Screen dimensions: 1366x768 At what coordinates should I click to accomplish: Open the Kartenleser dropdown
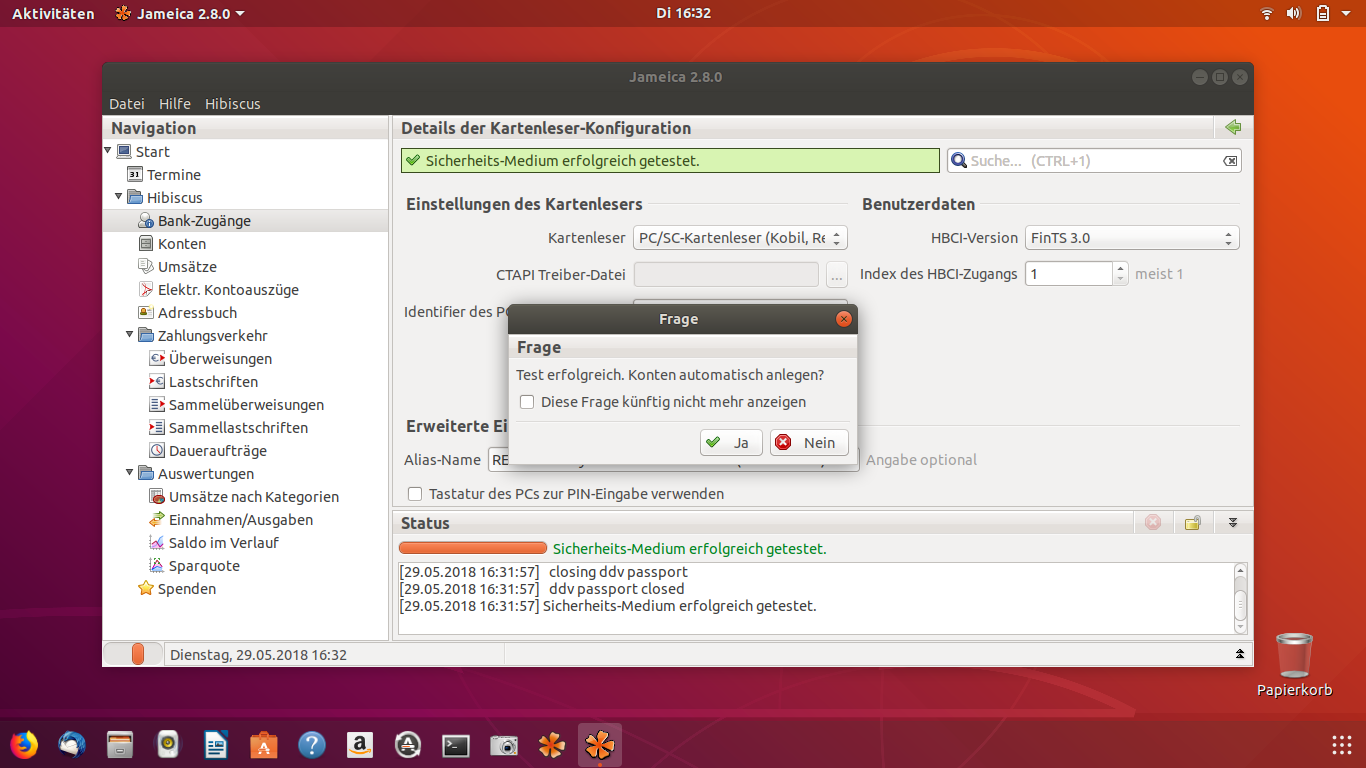(x=740, y=238)
